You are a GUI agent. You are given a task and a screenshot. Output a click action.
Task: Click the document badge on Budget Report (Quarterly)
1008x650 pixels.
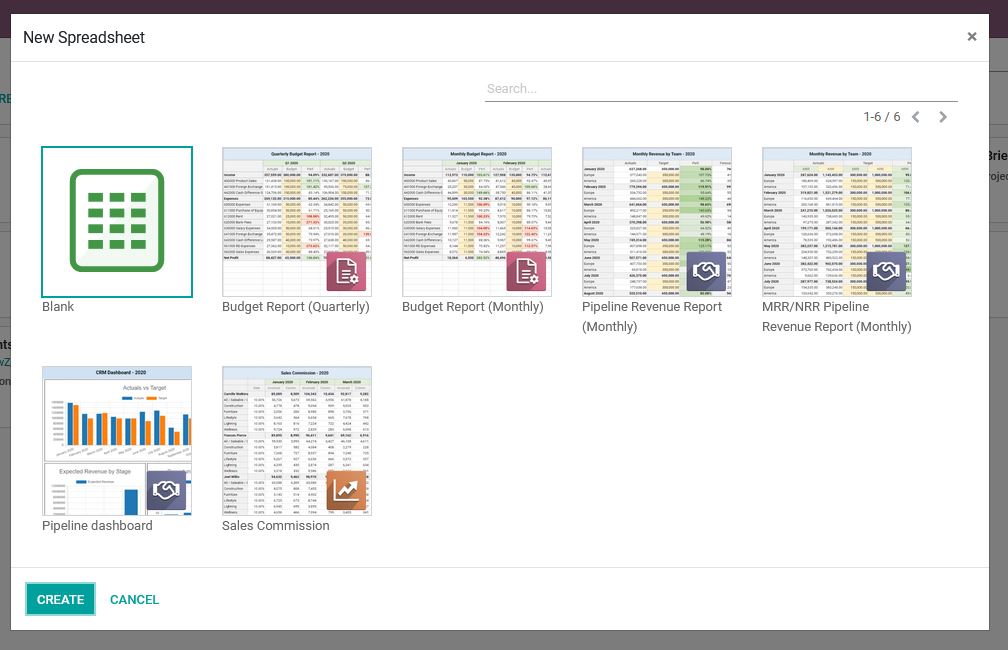(x=347, y=271)
